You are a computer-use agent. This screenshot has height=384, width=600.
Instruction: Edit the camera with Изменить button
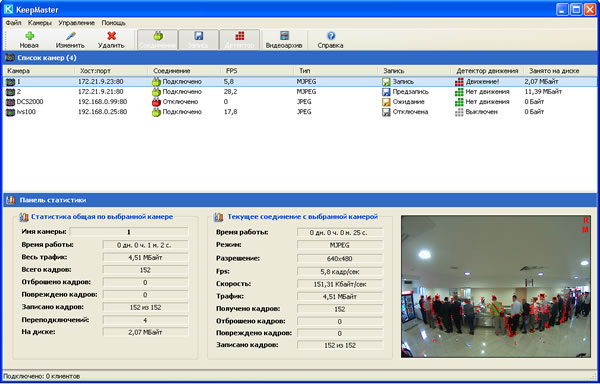pos(70,40)
